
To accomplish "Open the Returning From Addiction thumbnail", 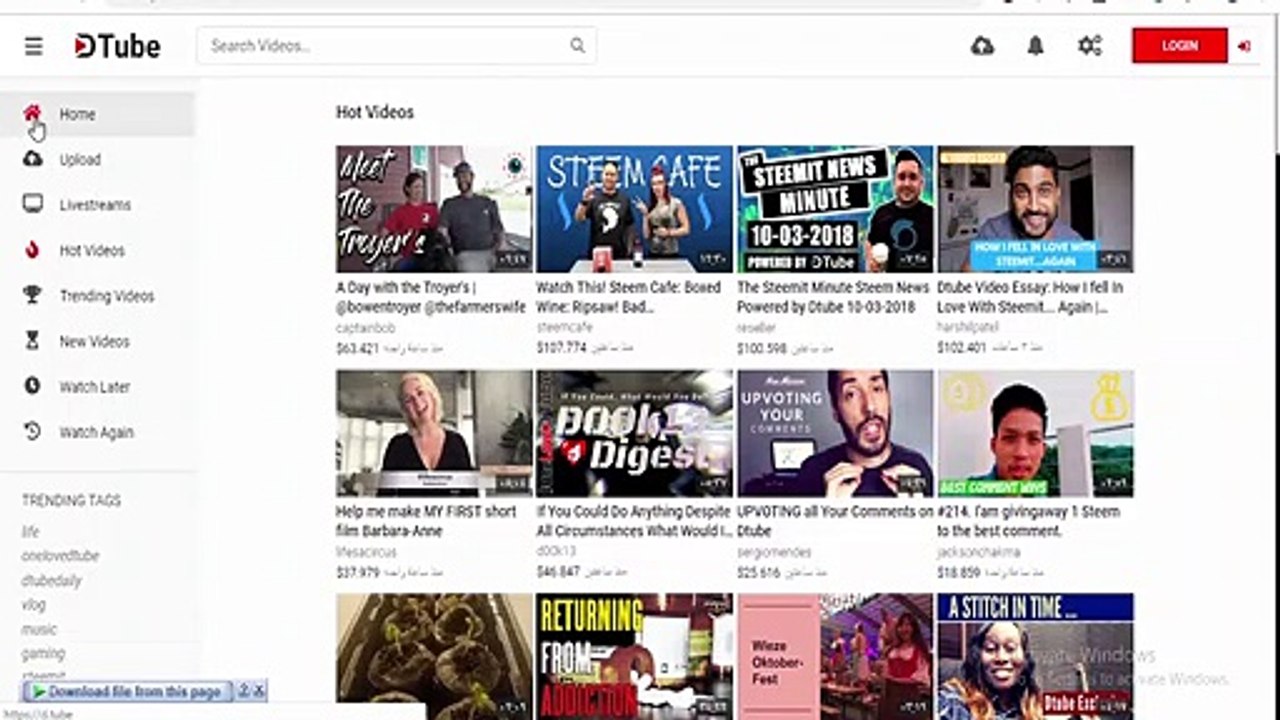I will click(634, 656).
